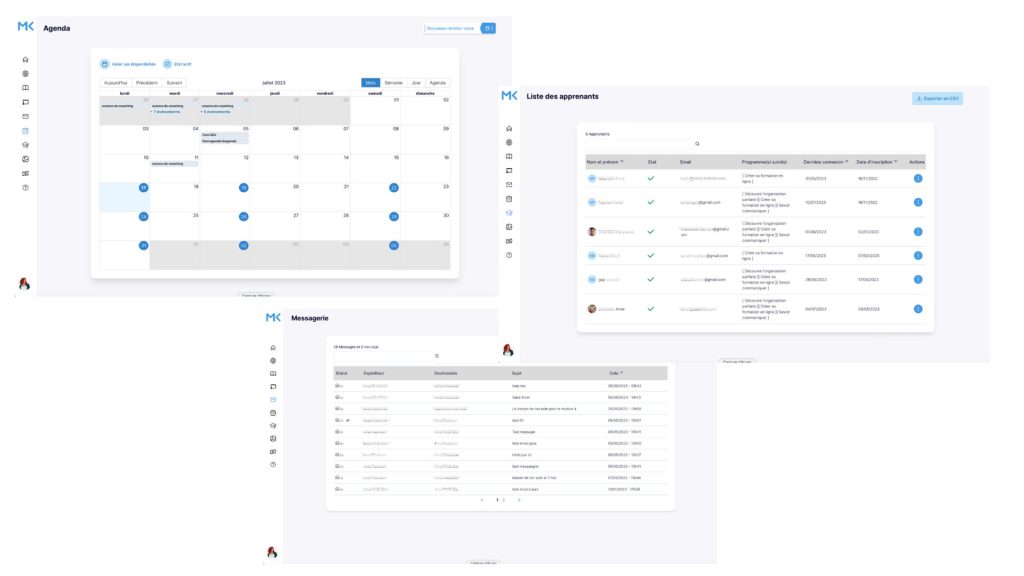Expand '+ 5 événements' in calendar
Viewport: 1024px width, 576px height.
point(216,112)
